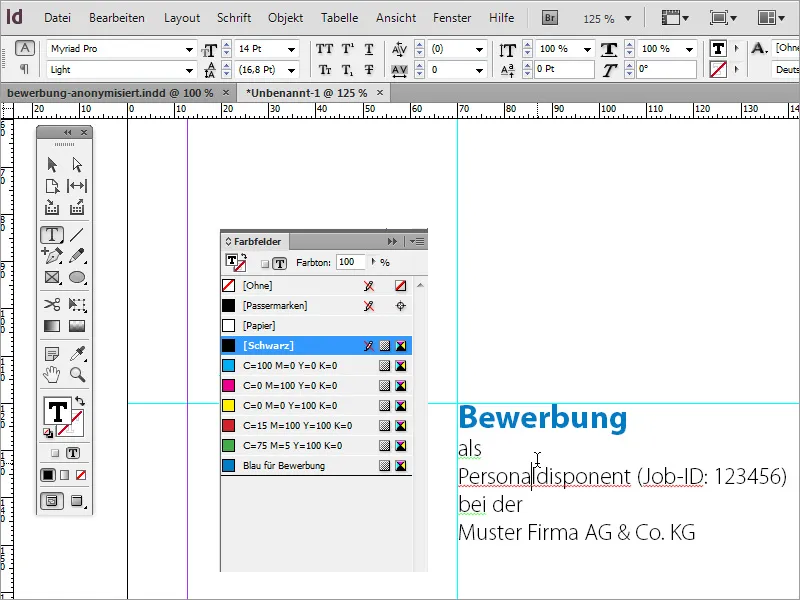The width and height of the screenshot is (800, 600).
Task: Increase font size with the stepper arrow
Action: click(225, 43)
